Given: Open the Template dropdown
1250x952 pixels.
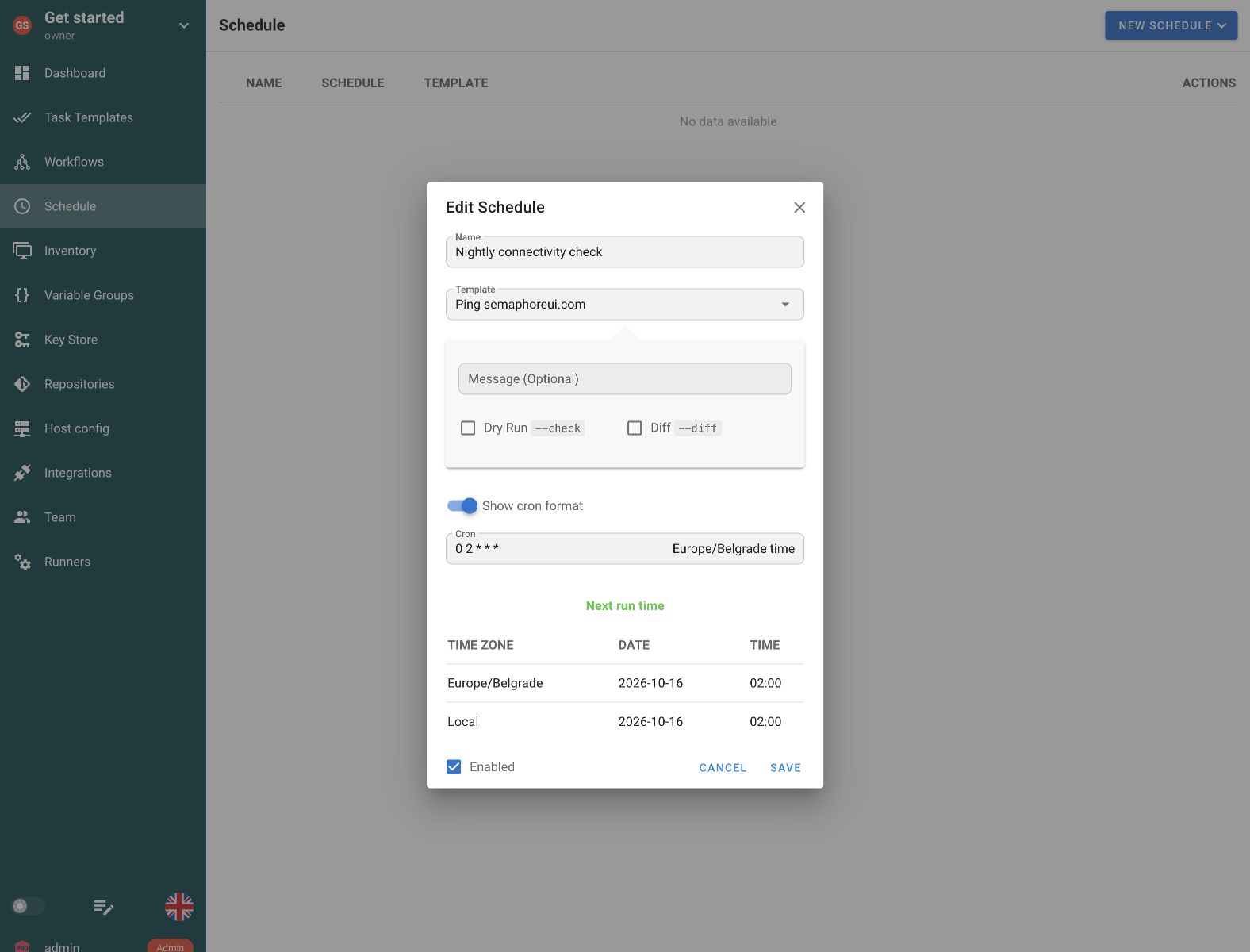Looking at the screenshot, I should tap(625, 304).
